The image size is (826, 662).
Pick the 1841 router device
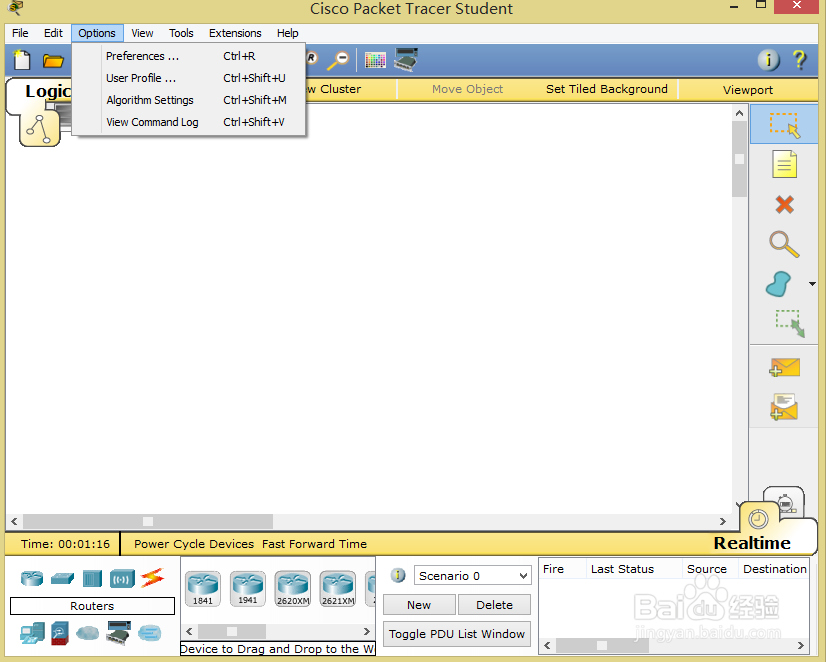[x=203, y=589]
